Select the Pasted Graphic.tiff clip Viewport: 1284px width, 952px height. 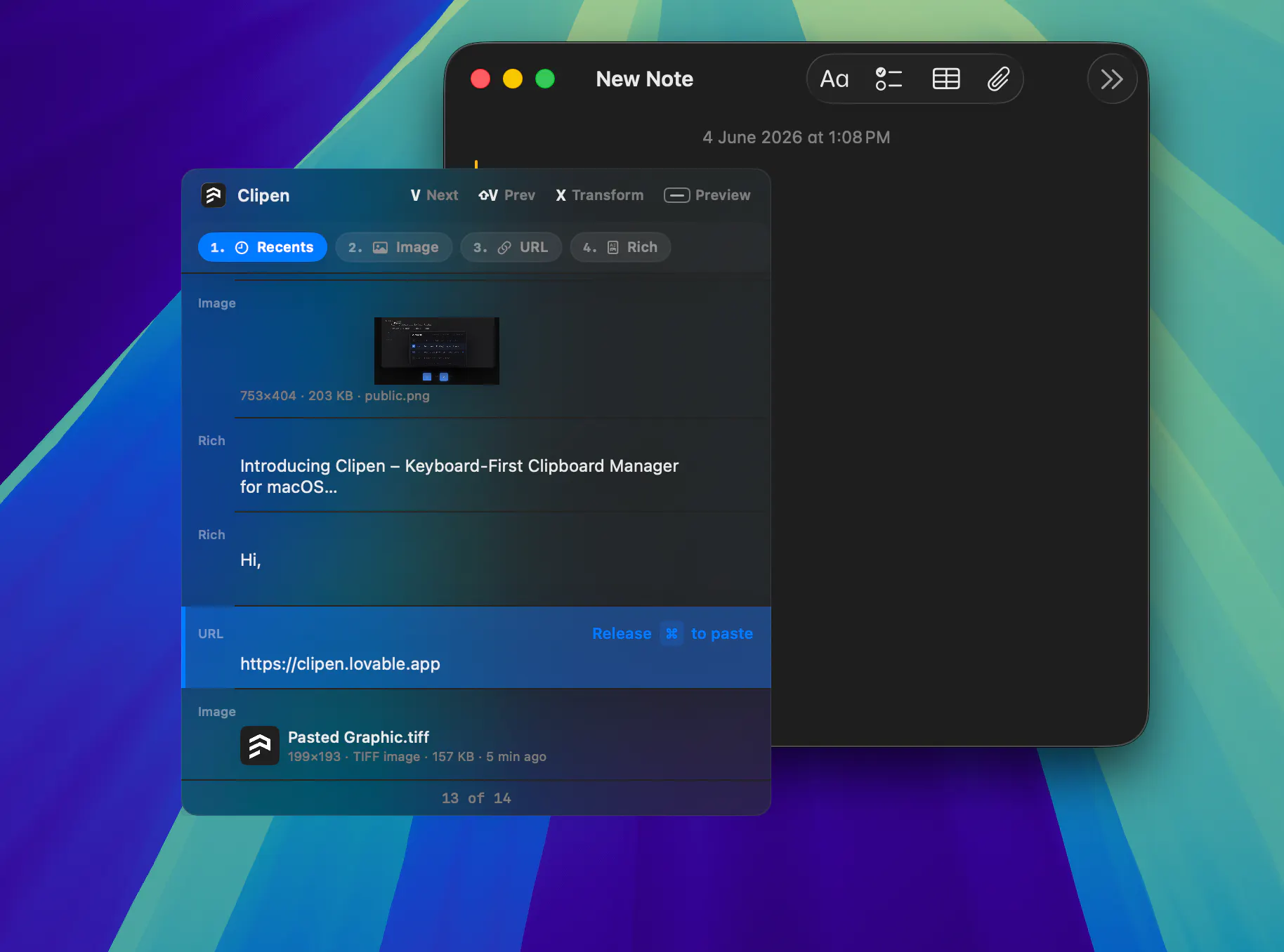click(476, 734)
